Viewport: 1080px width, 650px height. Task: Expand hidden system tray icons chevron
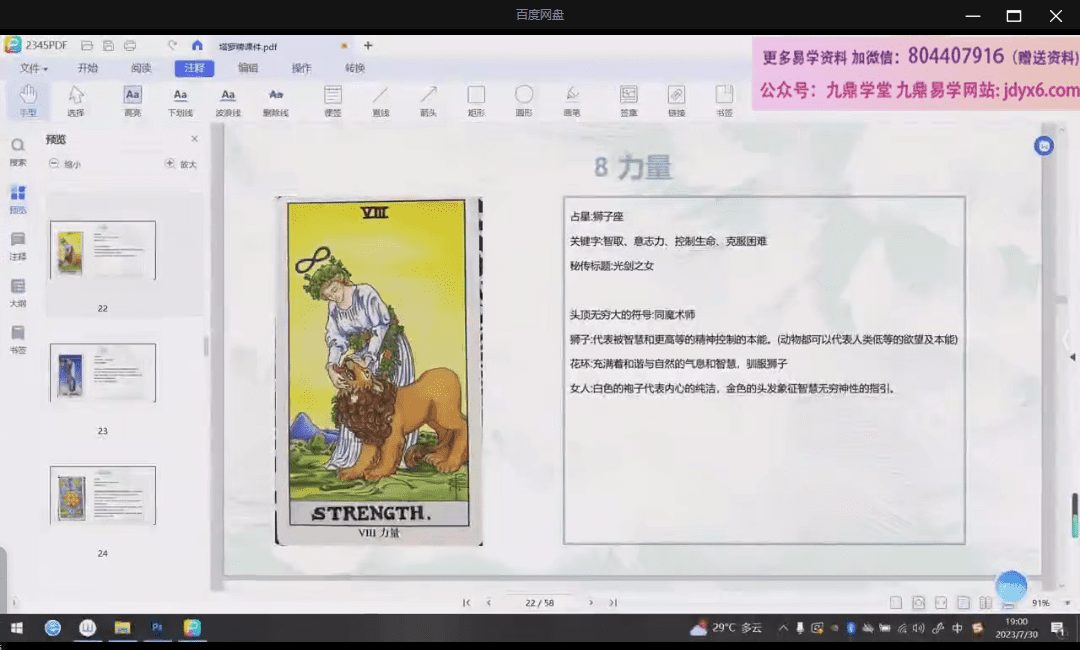tap(783, 628)
